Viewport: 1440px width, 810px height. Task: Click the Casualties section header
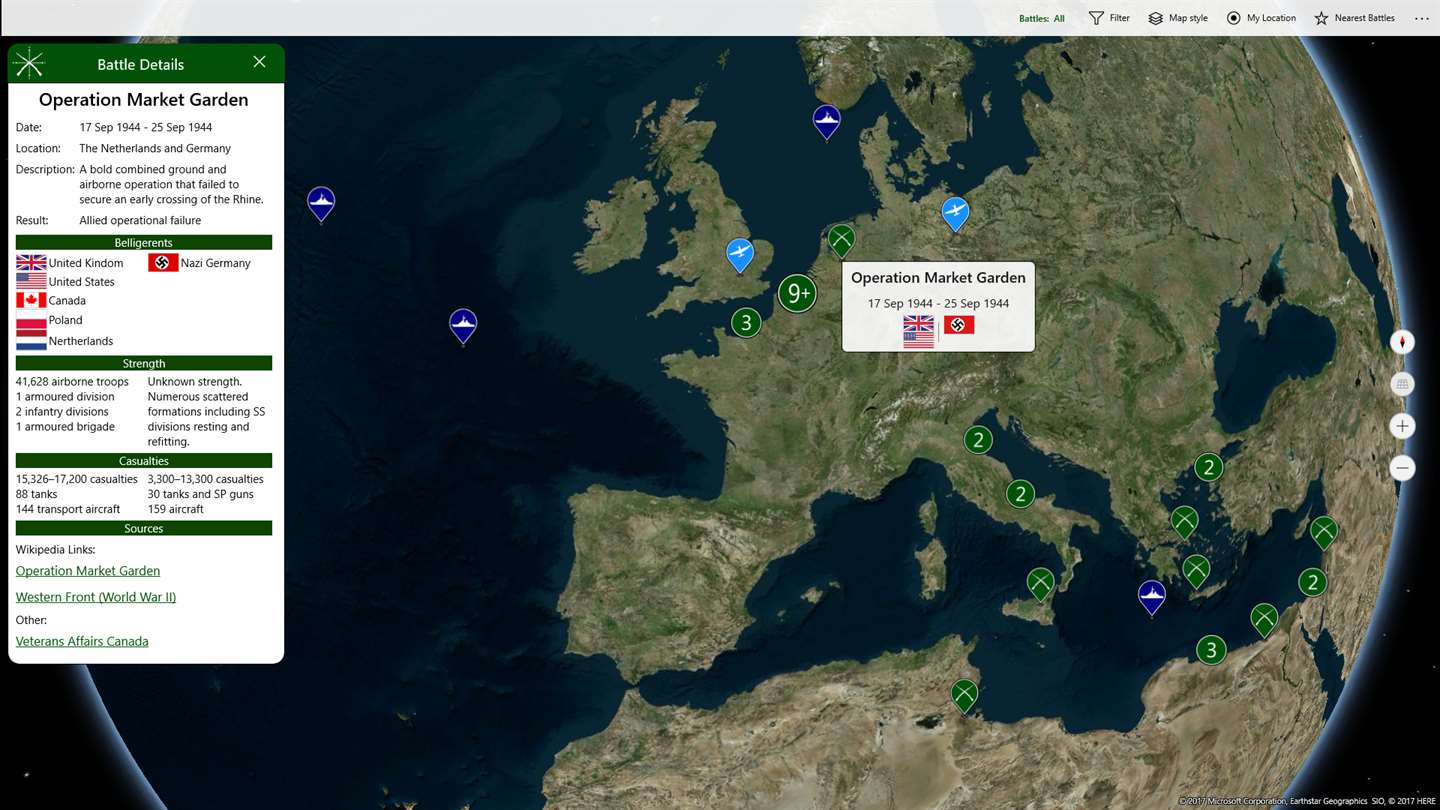pyautogui.click(x=144, y=461)
